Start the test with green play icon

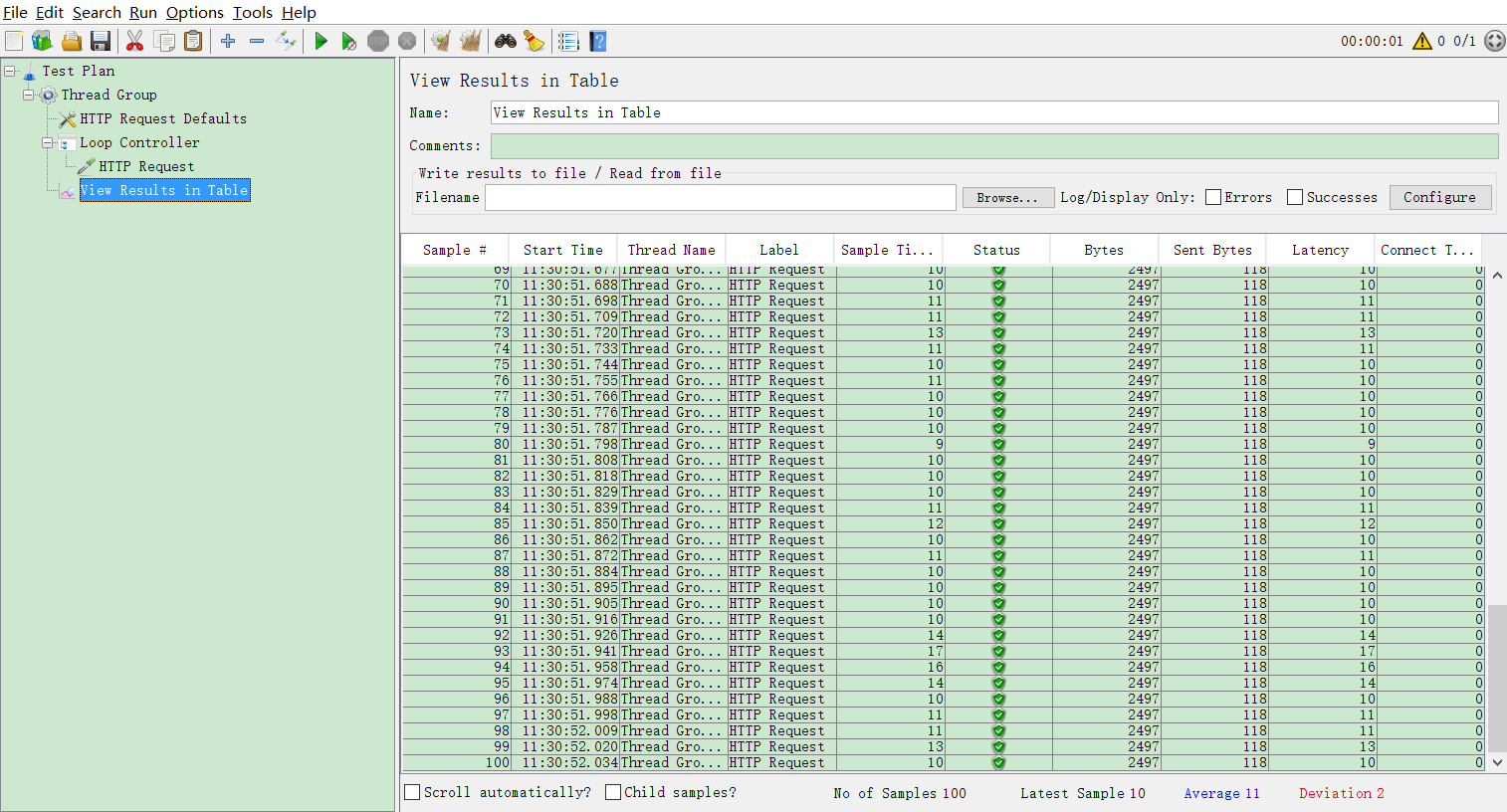coord(321,41)
